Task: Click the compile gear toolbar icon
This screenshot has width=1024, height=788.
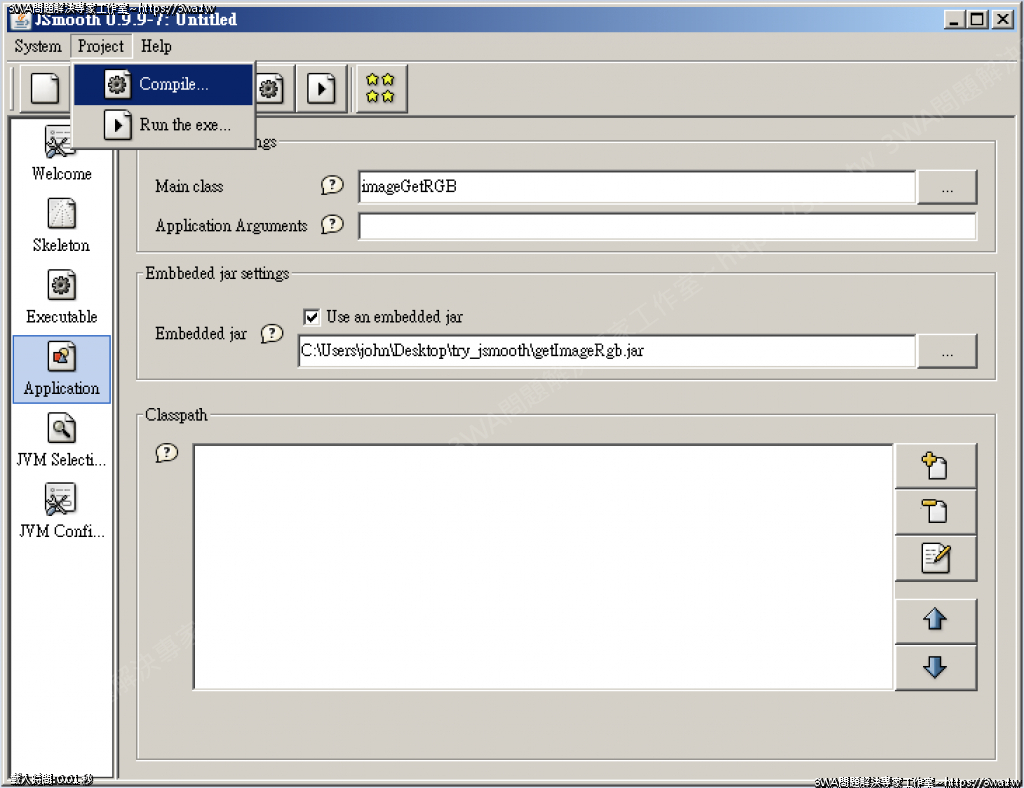Action: pyautogui.click(x=270, y=89)
